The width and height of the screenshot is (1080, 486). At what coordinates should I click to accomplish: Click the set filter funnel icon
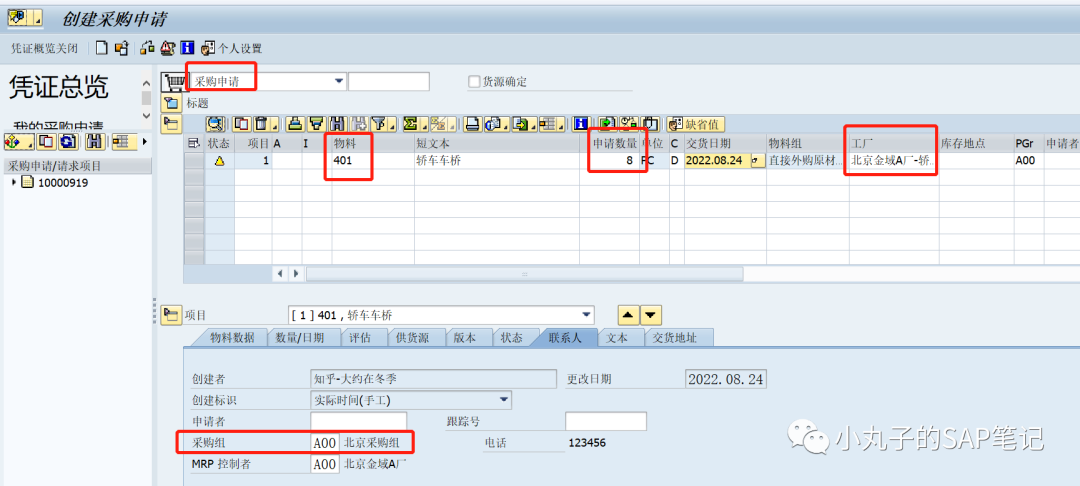[379, 124]
